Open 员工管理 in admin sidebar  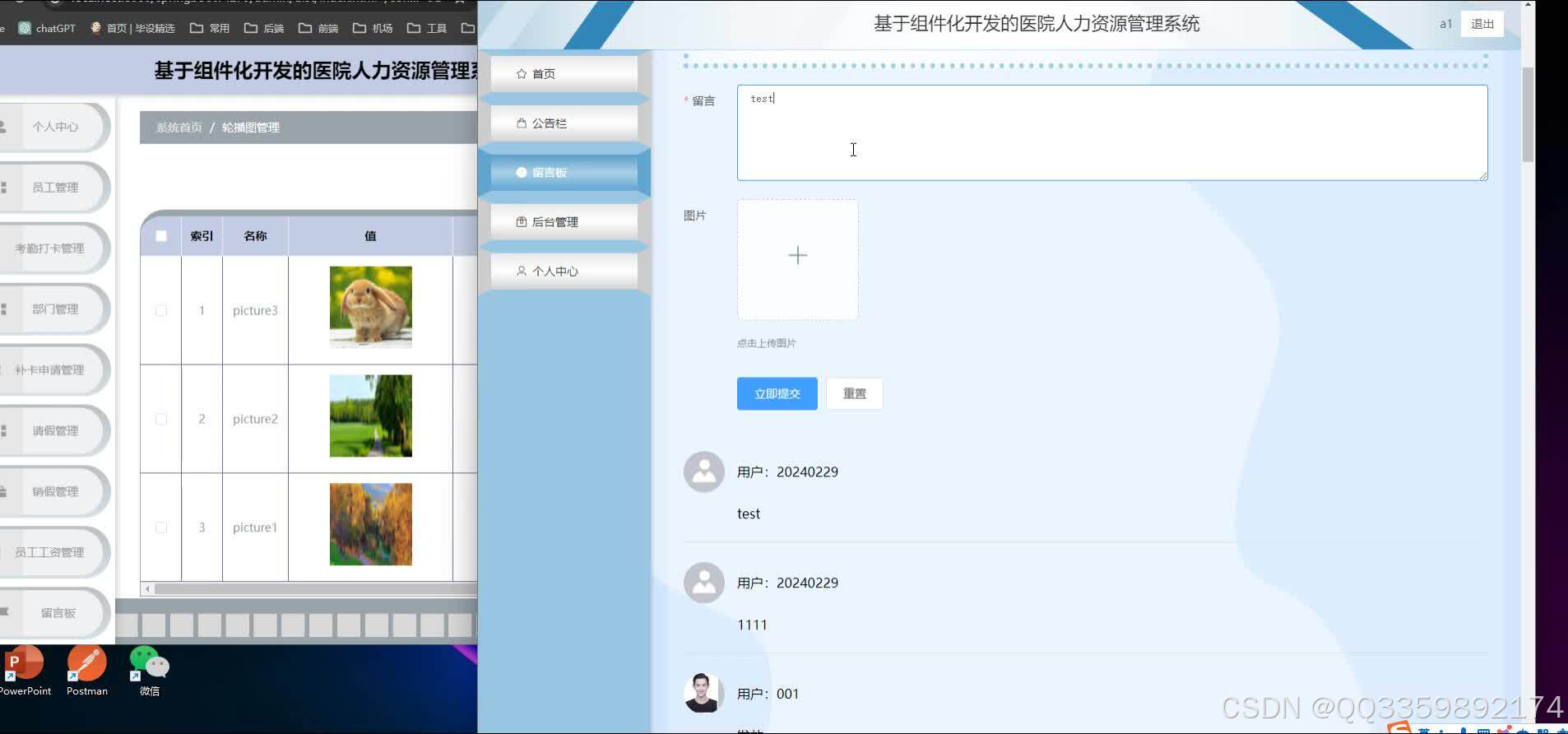point(54,188)
